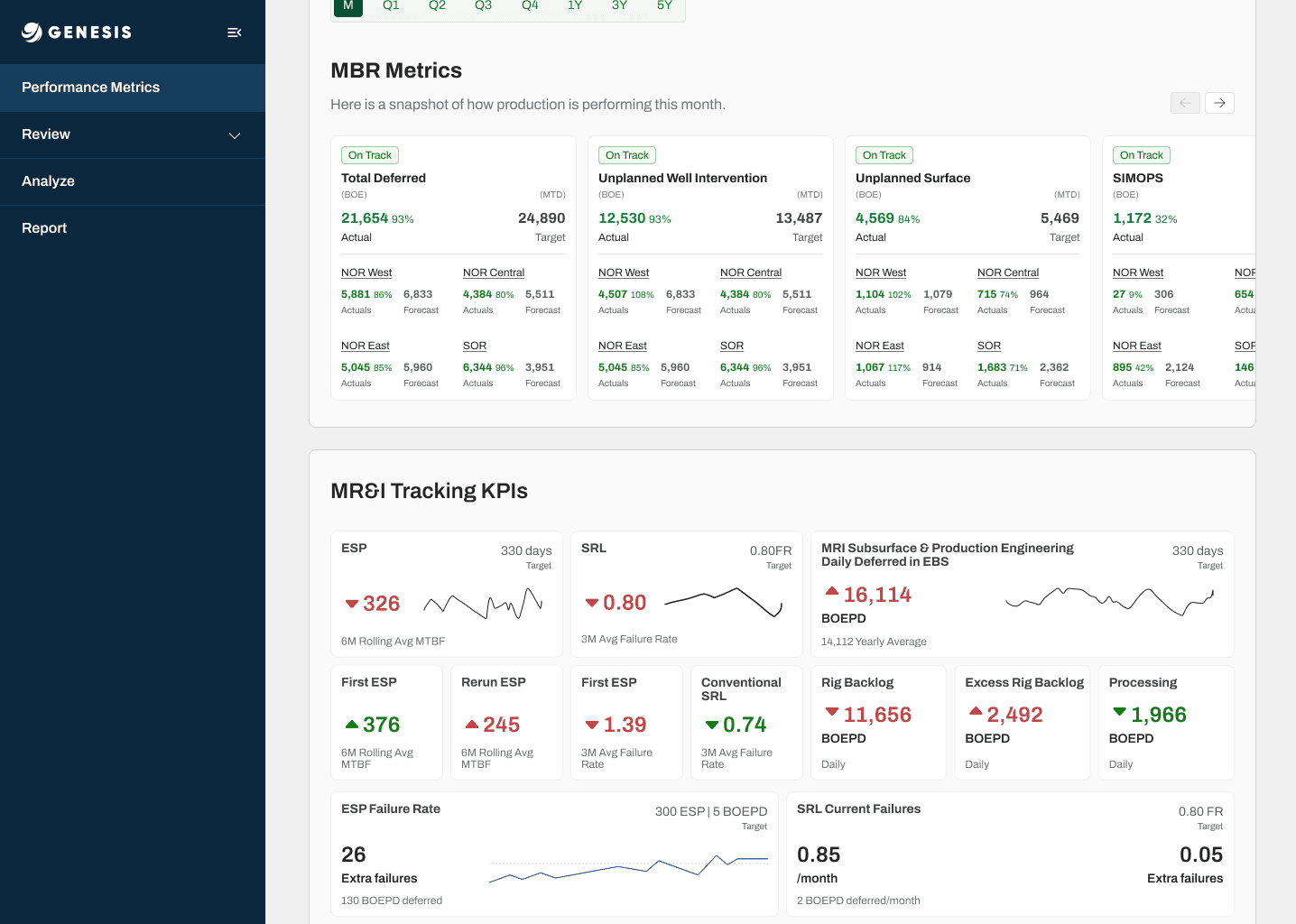
Task: Click the 16,114 BOEPD up-trend arrow
Action: pos(832,591)
